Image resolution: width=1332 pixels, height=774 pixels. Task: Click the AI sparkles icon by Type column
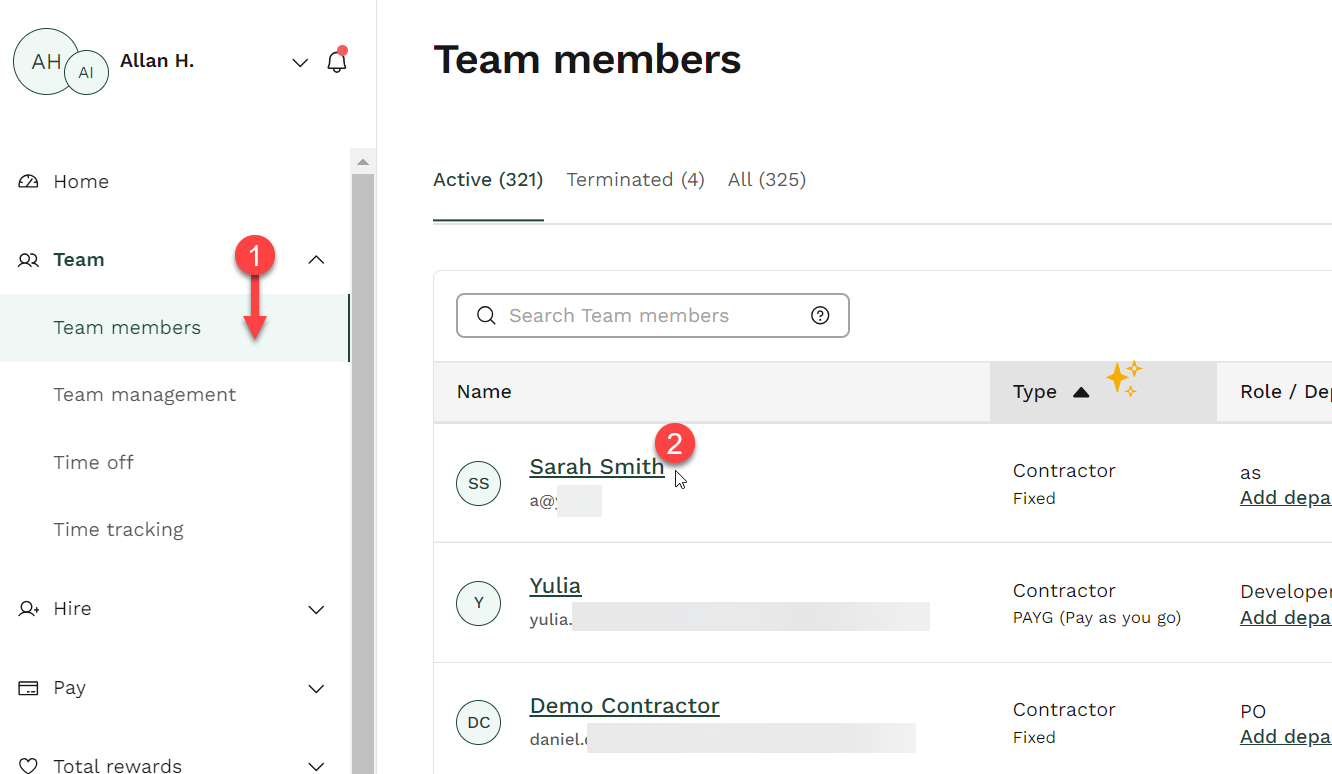coord(1124,379)
